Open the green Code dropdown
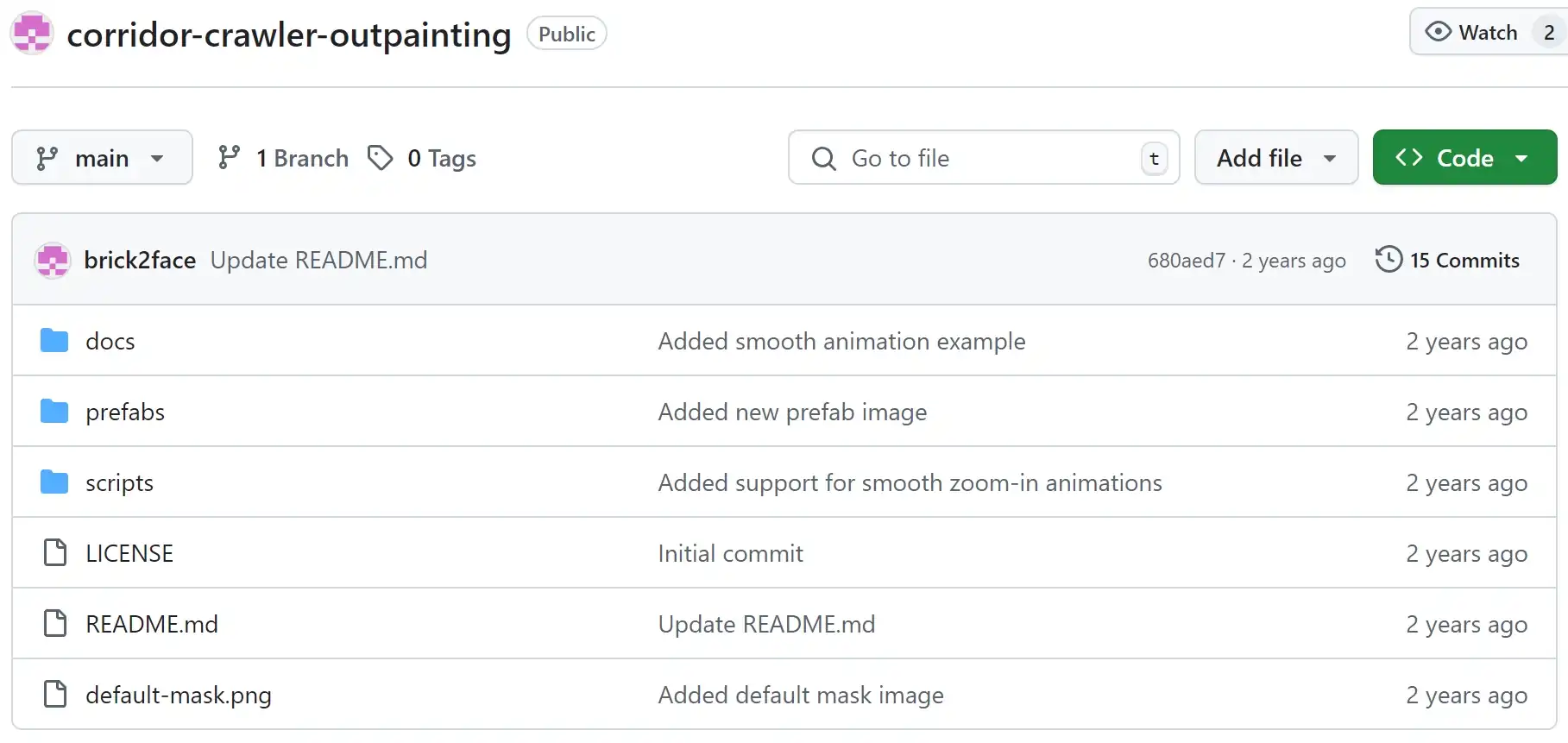The height and width of the screenshot is (743, 1568). (1464, 158)
